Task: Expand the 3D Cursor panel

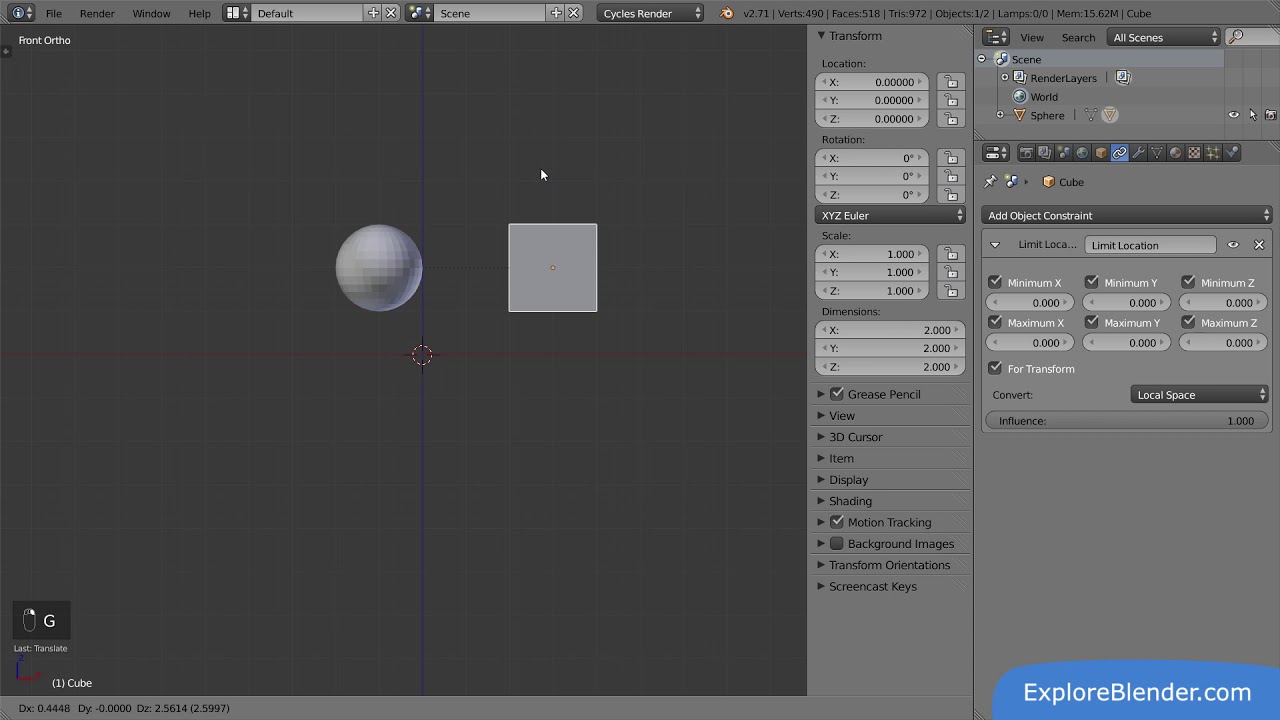Action: [x=821, y=437]
